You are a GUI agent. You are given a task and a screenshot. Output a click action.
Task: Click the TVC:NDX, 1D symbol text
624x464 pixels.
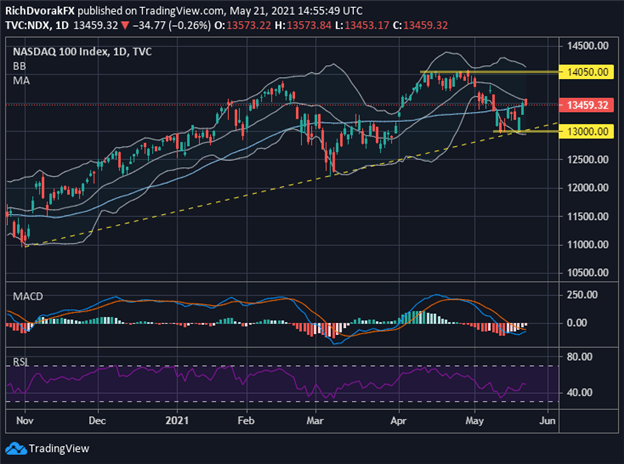(37, 25)
